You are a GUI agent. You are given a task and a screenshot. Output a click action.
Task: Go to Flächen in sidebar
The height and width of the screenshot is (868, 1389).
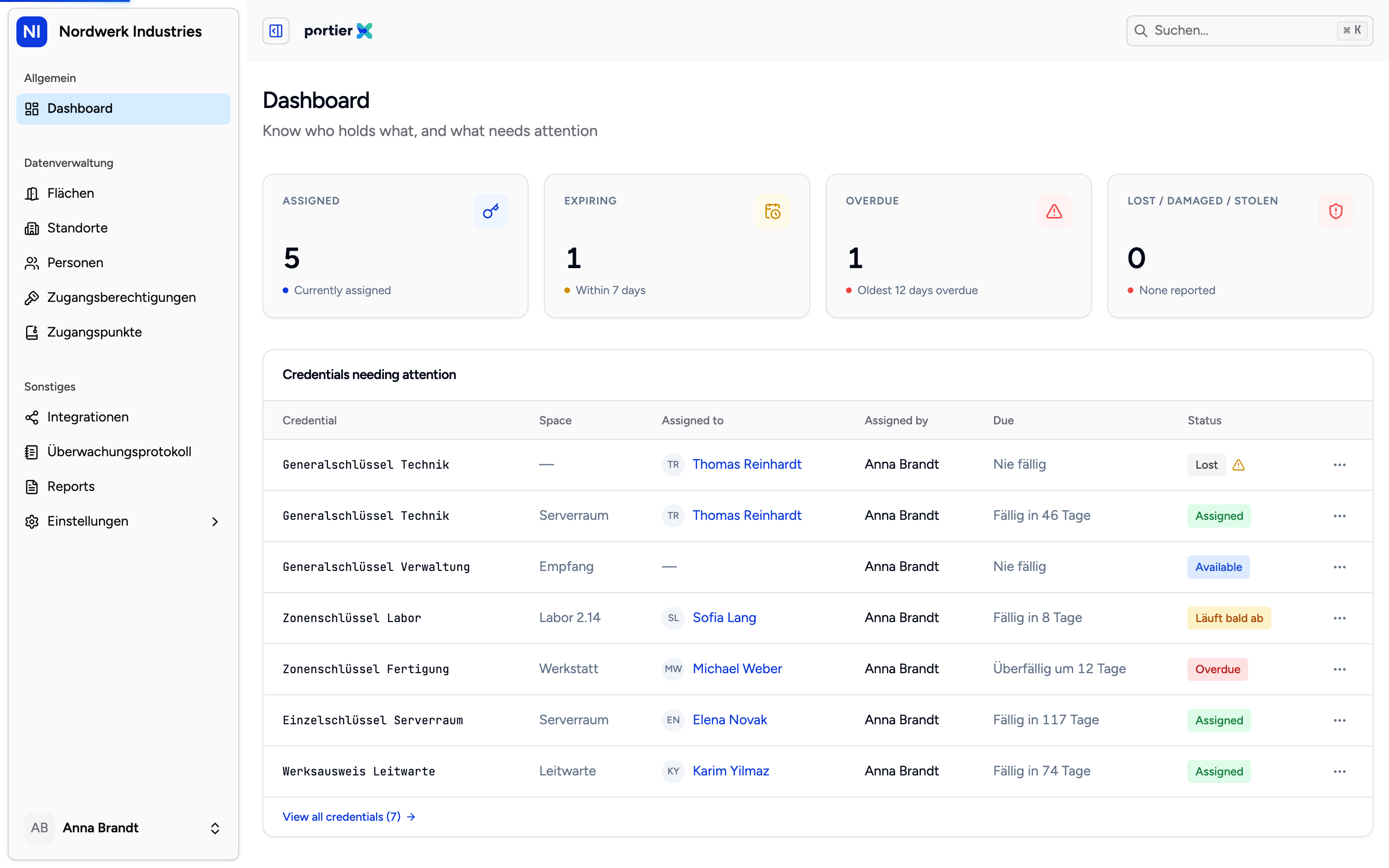point(123,193)
